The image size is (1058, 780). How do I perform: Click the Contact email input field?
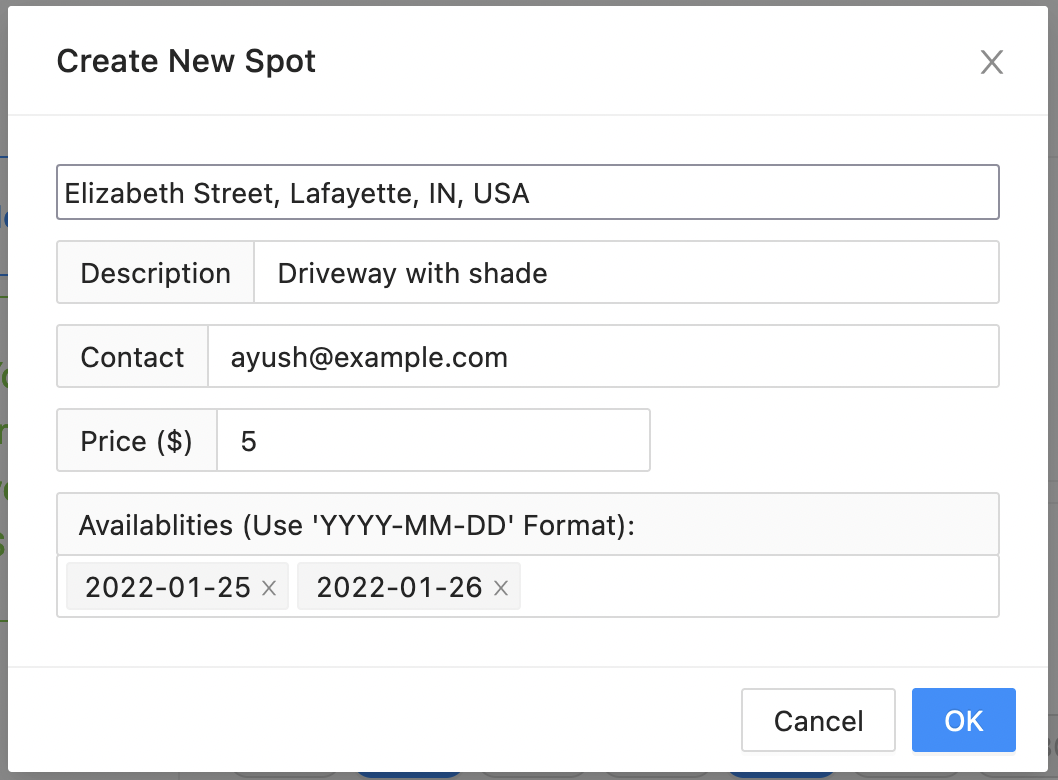click(602, 357)
